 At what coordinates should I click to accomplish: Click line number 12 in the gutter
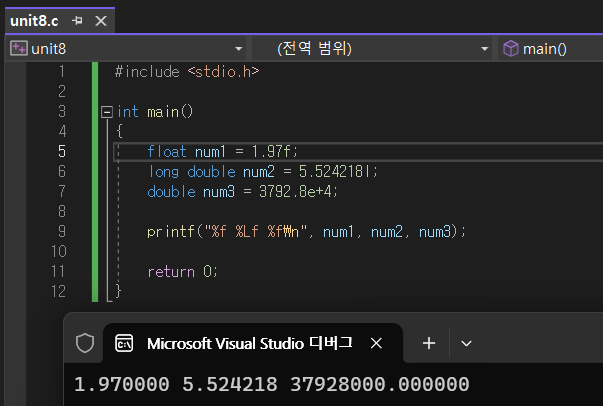tap(59, 291)
